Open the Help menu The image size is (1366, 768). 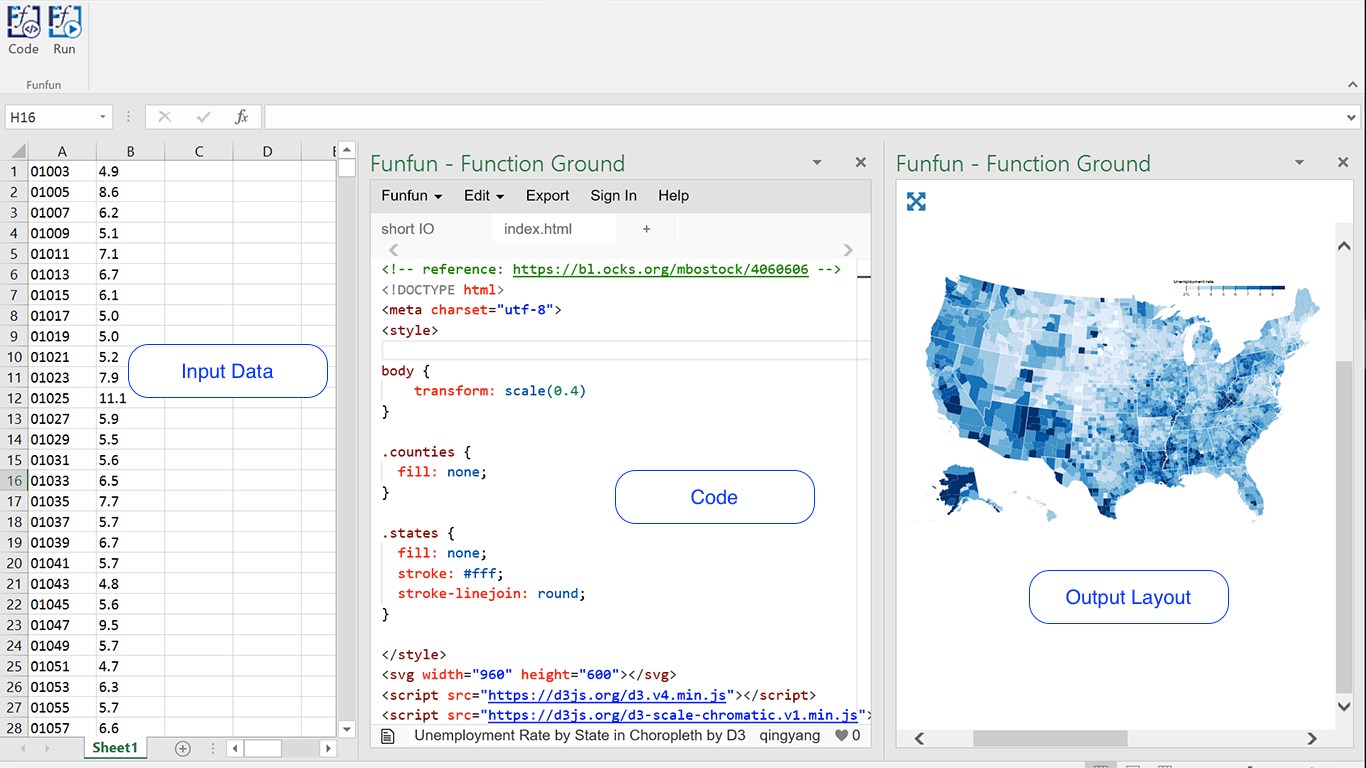tap(673, 196)
